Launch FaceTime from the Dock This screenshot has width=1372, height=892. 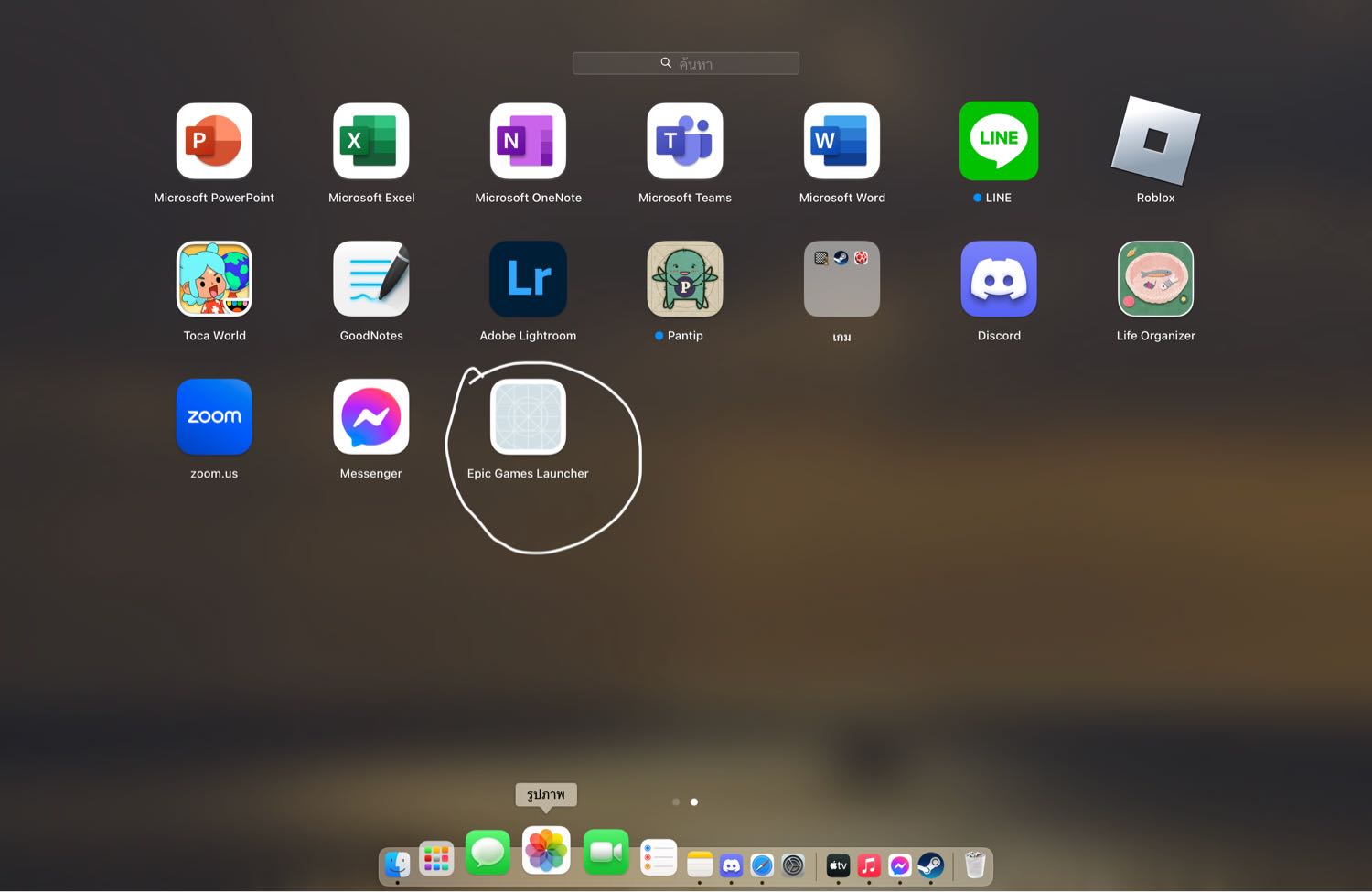(x=606, y=853)
